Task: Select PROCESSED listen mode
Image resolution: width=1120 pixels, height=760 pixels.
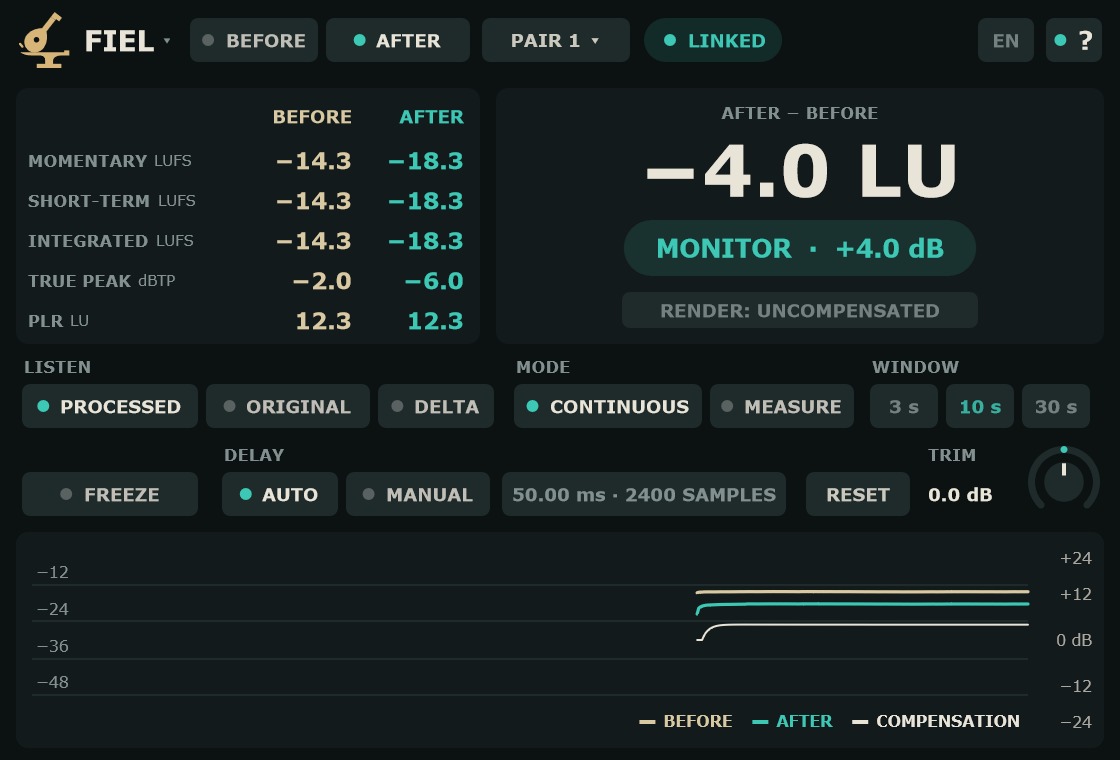Action: (110, 406)
